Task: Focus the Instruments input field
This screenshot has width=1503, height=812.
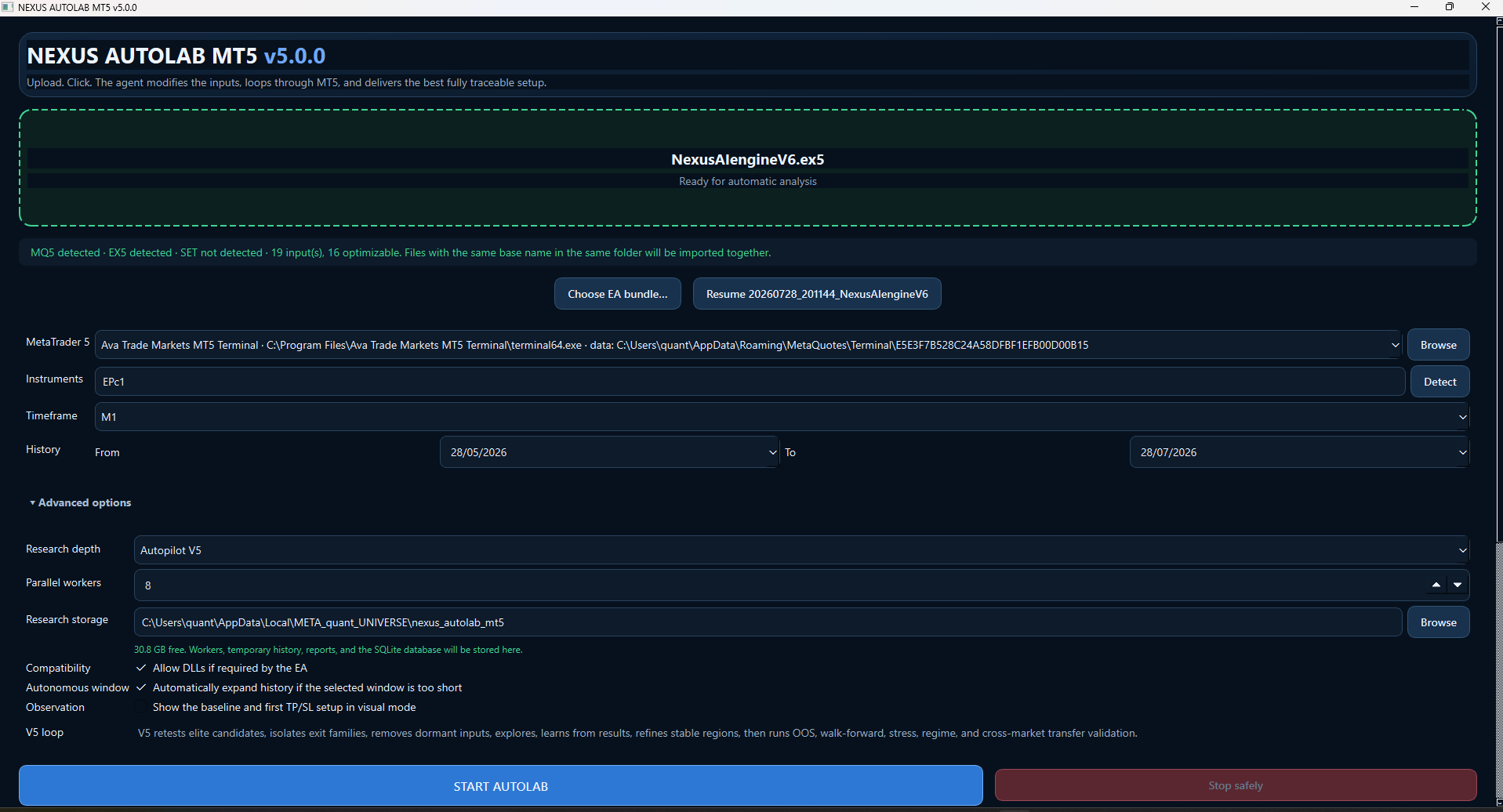Action: tap(750, 382)
